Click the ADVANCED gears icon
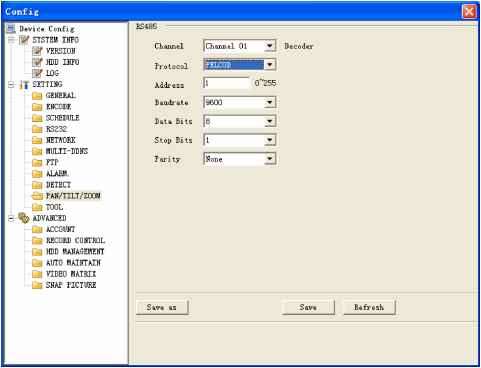 coord(24,218)
